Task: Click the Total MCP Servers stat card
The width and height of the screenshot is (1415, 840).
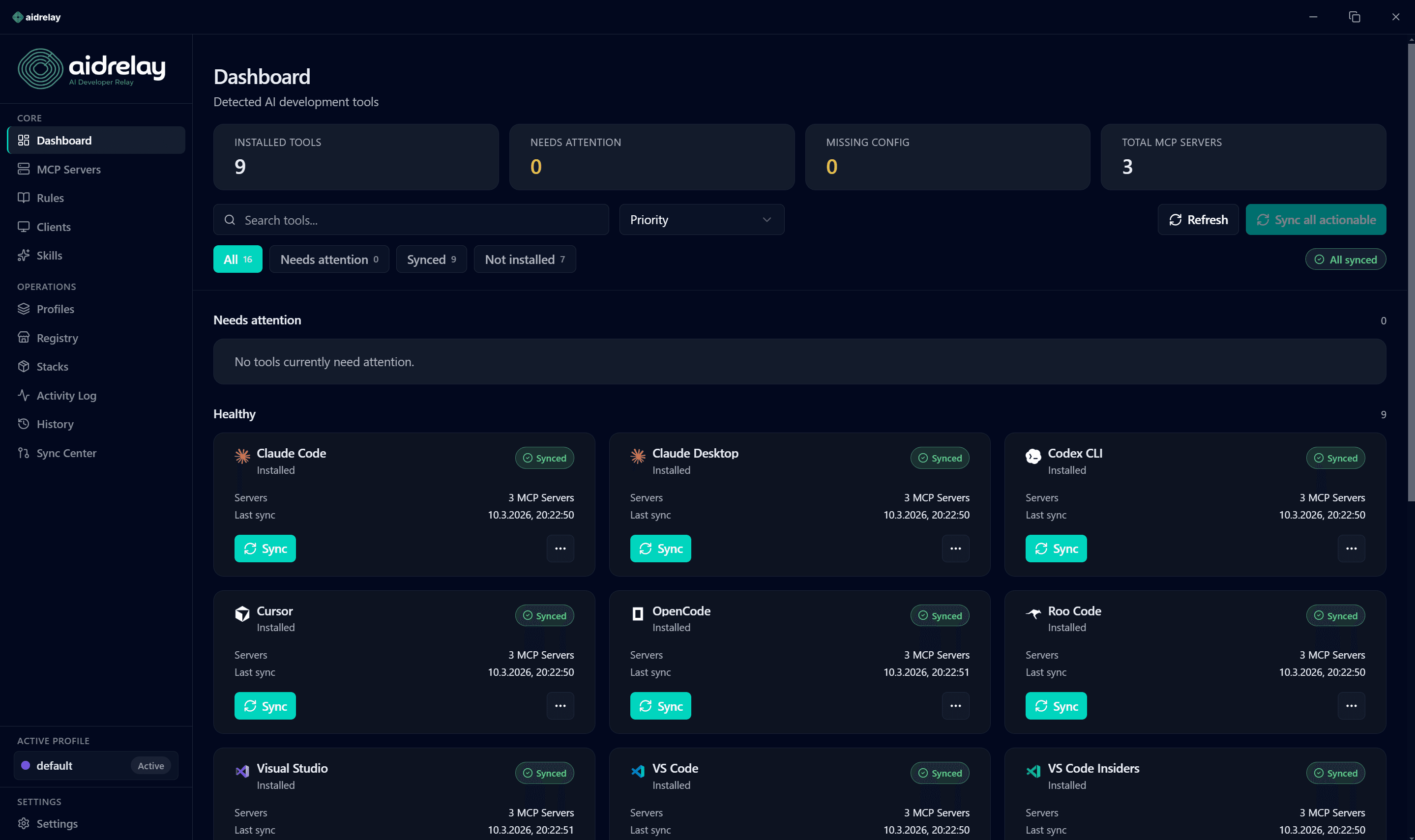Action: pos(1243,157)
